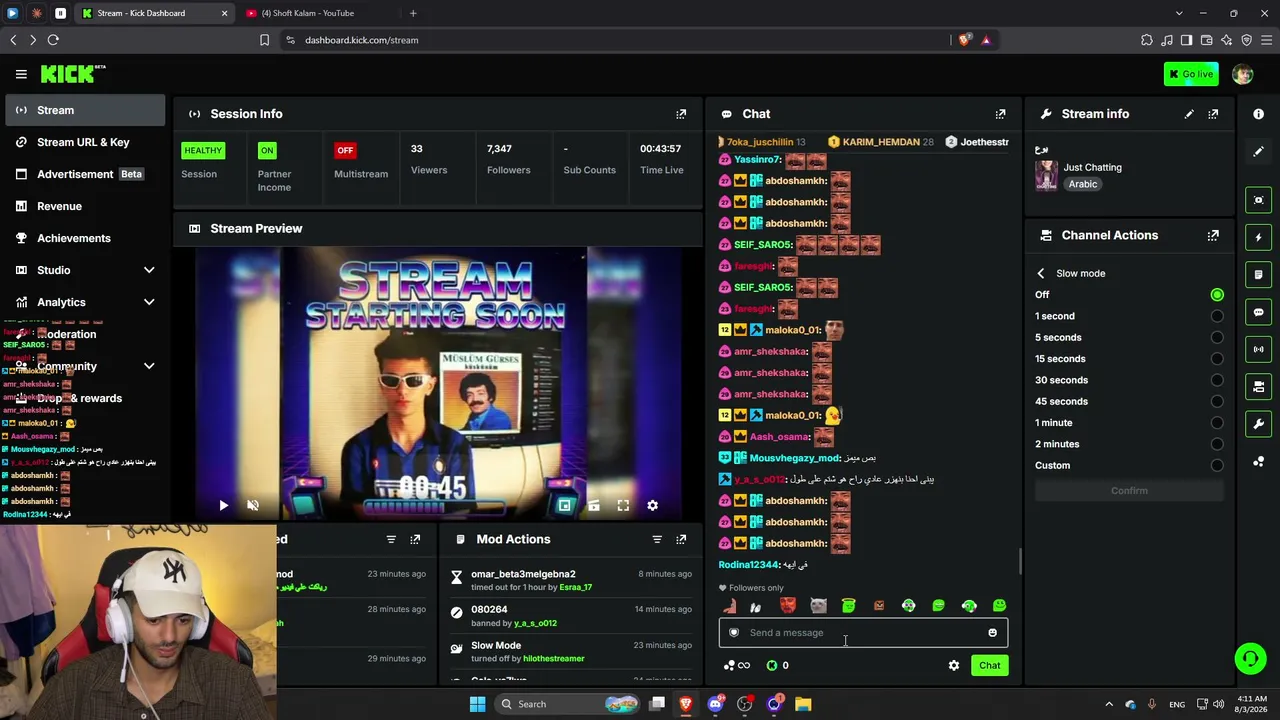The width and height of the screenshot is (1280, 720).
Task: Expand the Community menu chevron
Action: coord(149,366)
